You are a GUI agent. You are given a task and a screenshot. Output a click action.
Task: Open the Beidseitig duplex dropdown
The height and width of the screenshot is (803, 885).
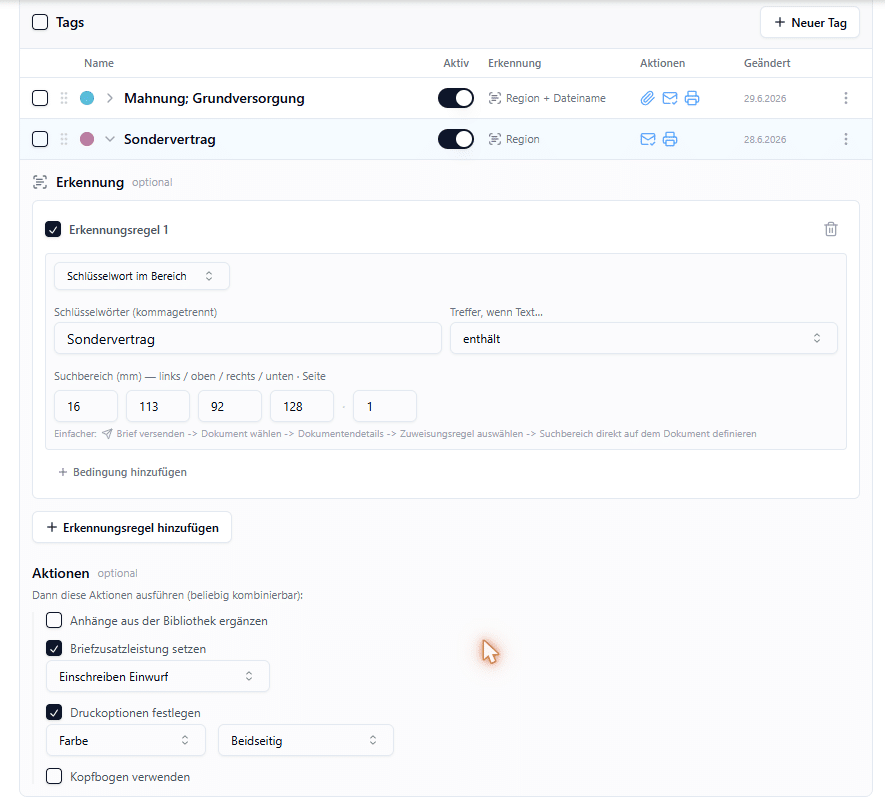[x=305, y=740]
